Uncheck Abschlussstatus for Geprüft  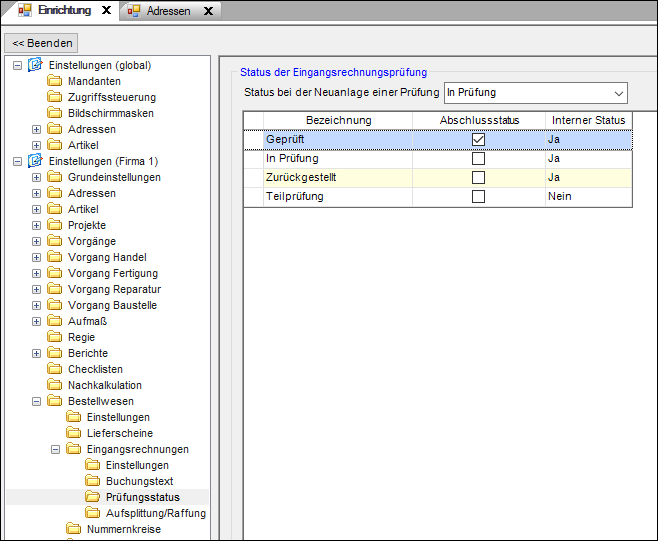click(478, 139)
